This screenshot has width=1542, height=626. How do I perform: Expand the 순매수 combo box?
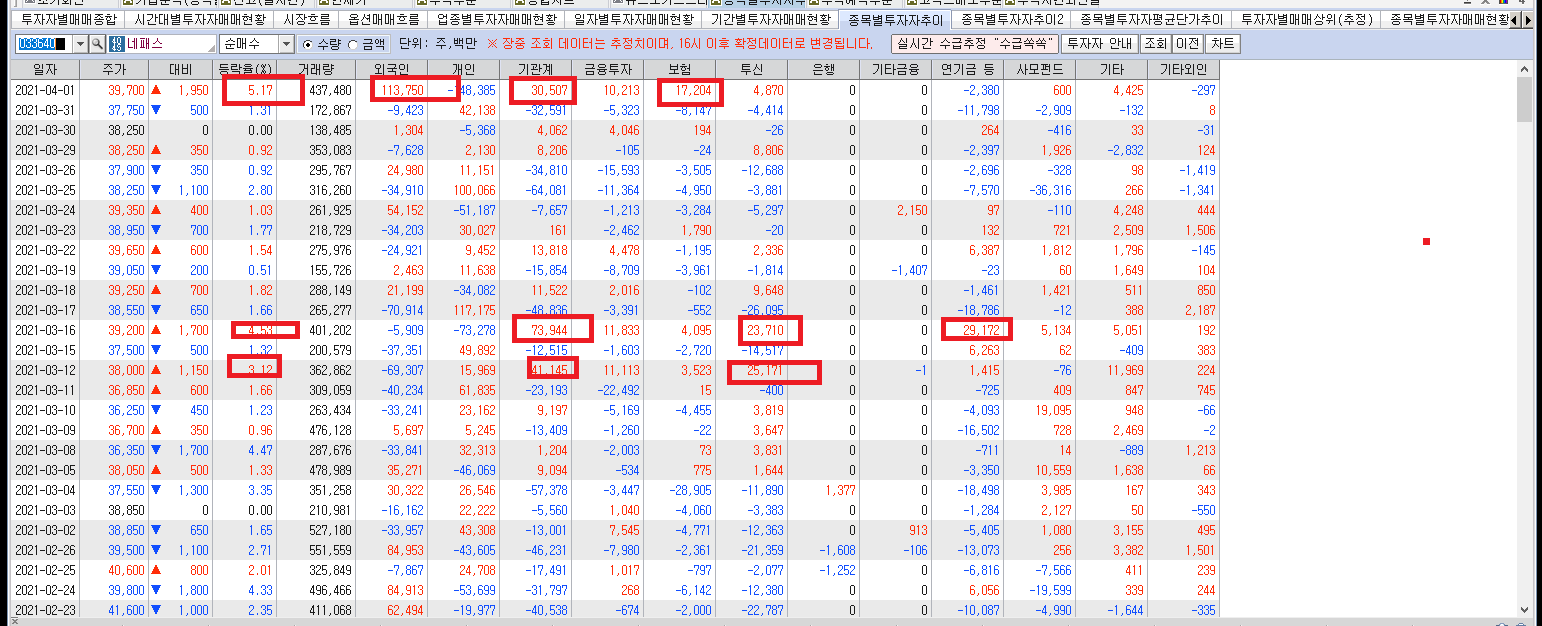(286, 44)
